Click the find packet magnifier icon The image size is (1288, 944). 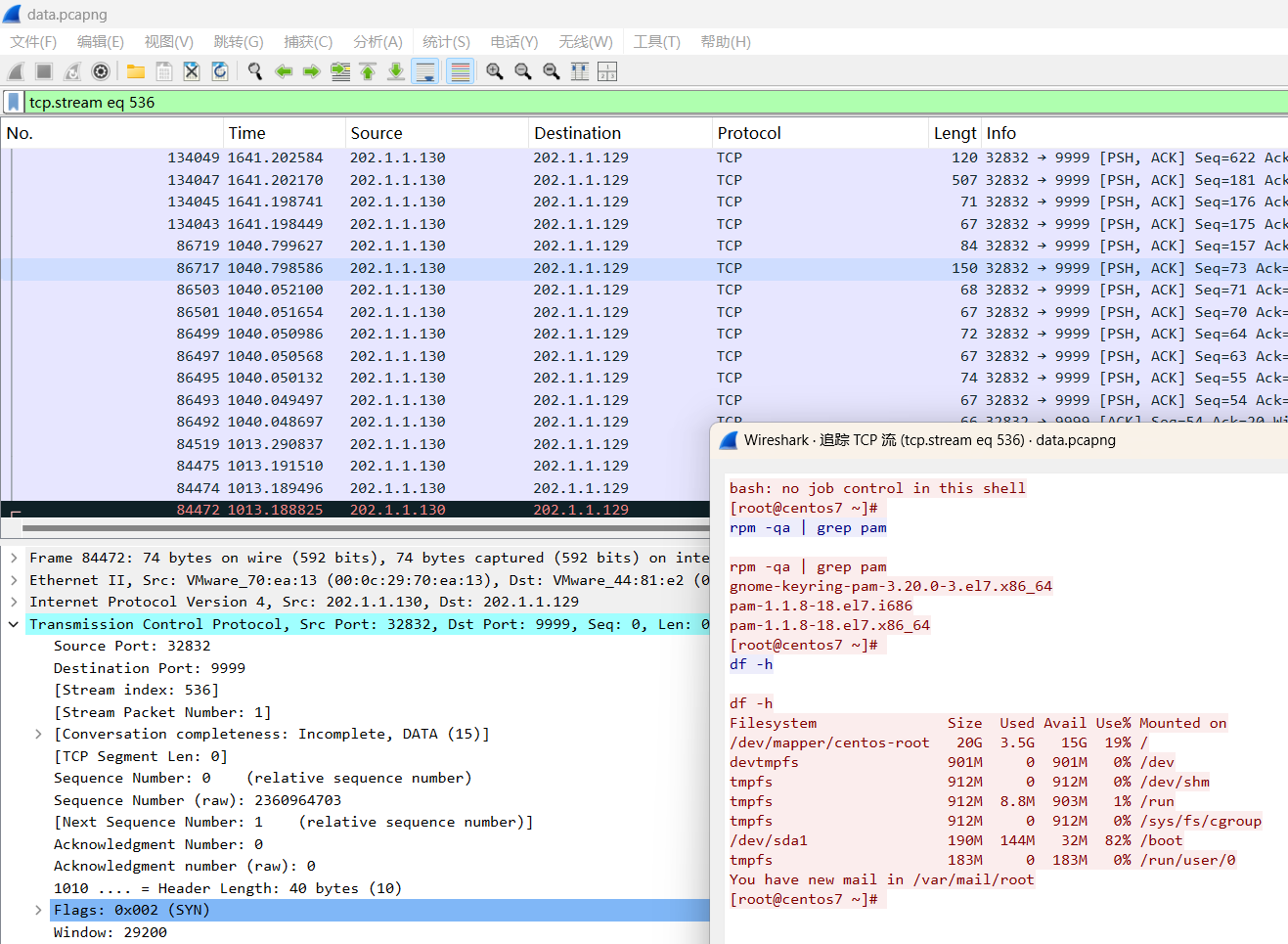(x=255, y=71)
